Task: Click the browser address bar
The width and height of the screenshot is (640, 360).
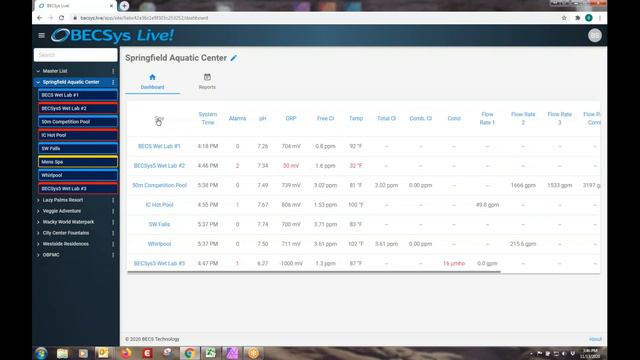Action: 314,18
